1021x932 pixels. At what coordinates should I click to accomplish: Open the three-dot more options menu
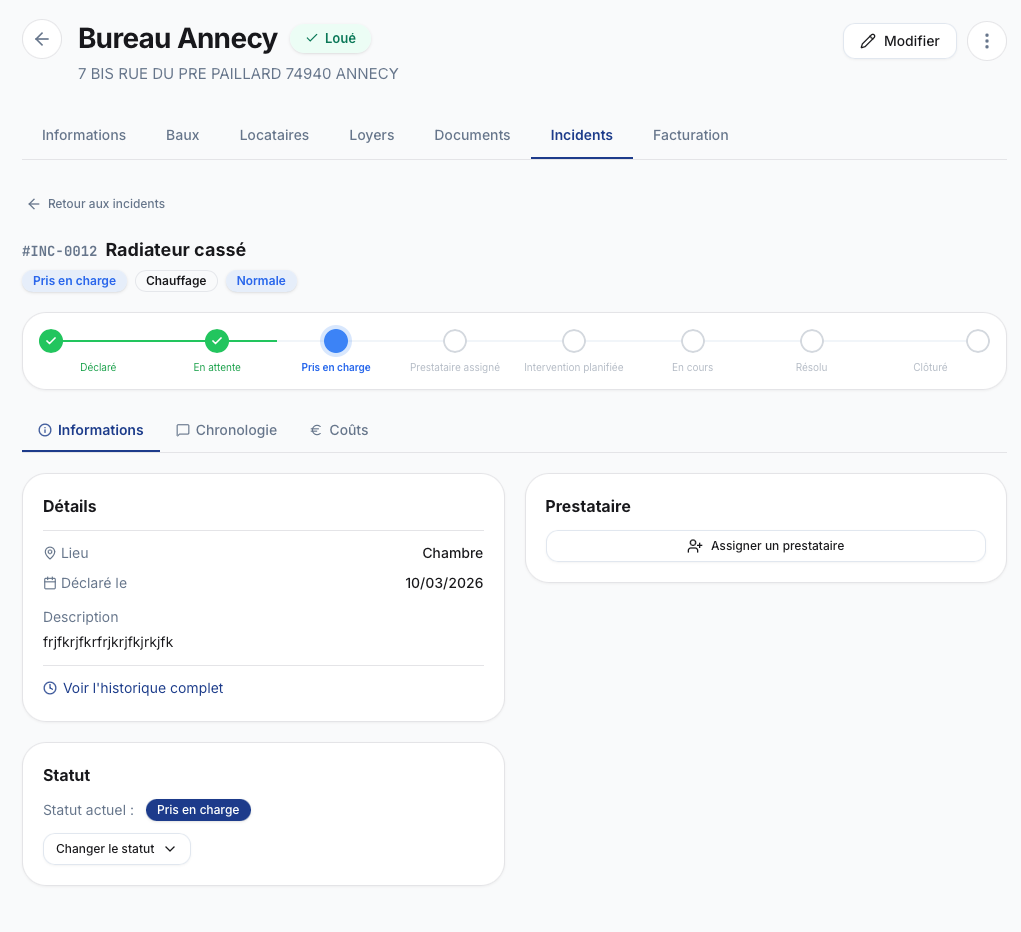pyautogui.click(x=986, y=41)
